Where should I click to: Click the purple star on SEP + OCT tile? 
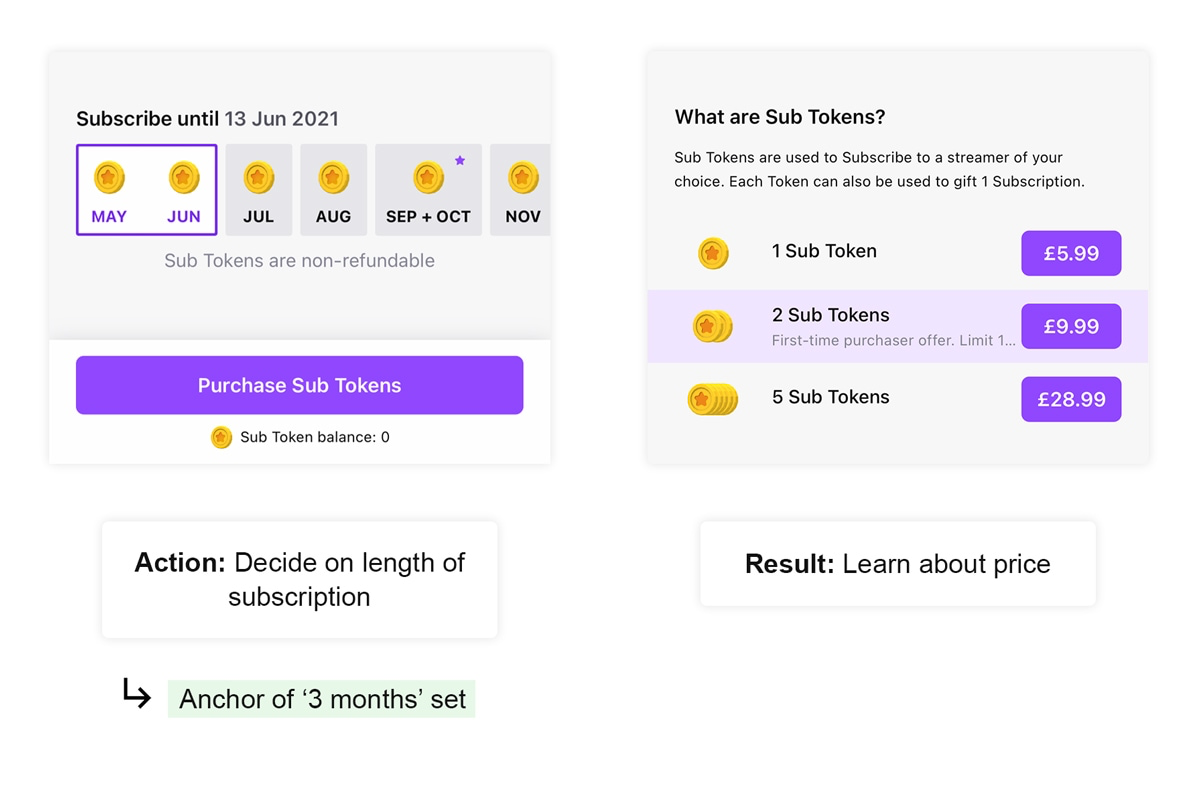click(460, 160)
